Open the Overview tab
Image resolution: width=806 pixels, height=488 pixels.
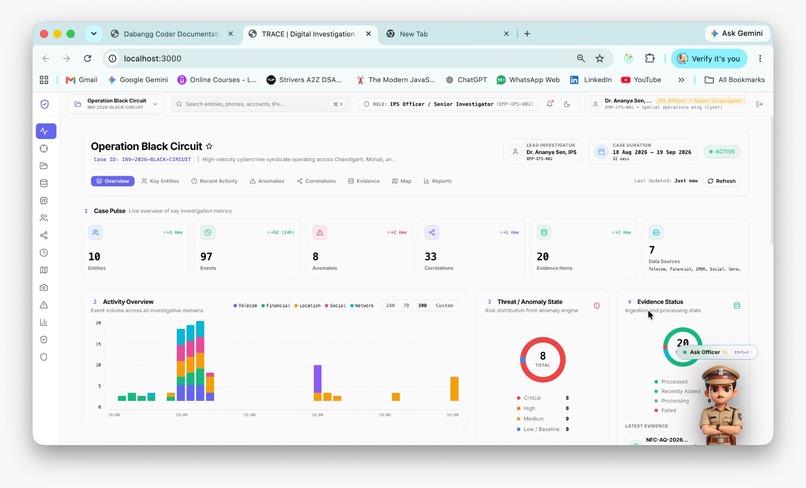[x=113, y=181]
